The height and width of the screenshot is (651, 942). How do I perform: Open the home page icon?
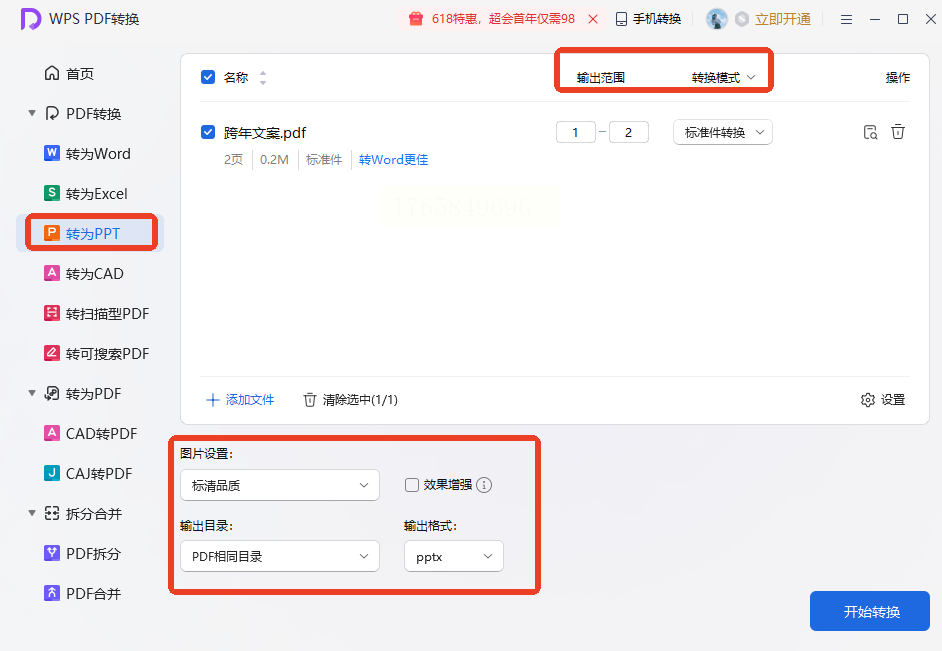52,73
